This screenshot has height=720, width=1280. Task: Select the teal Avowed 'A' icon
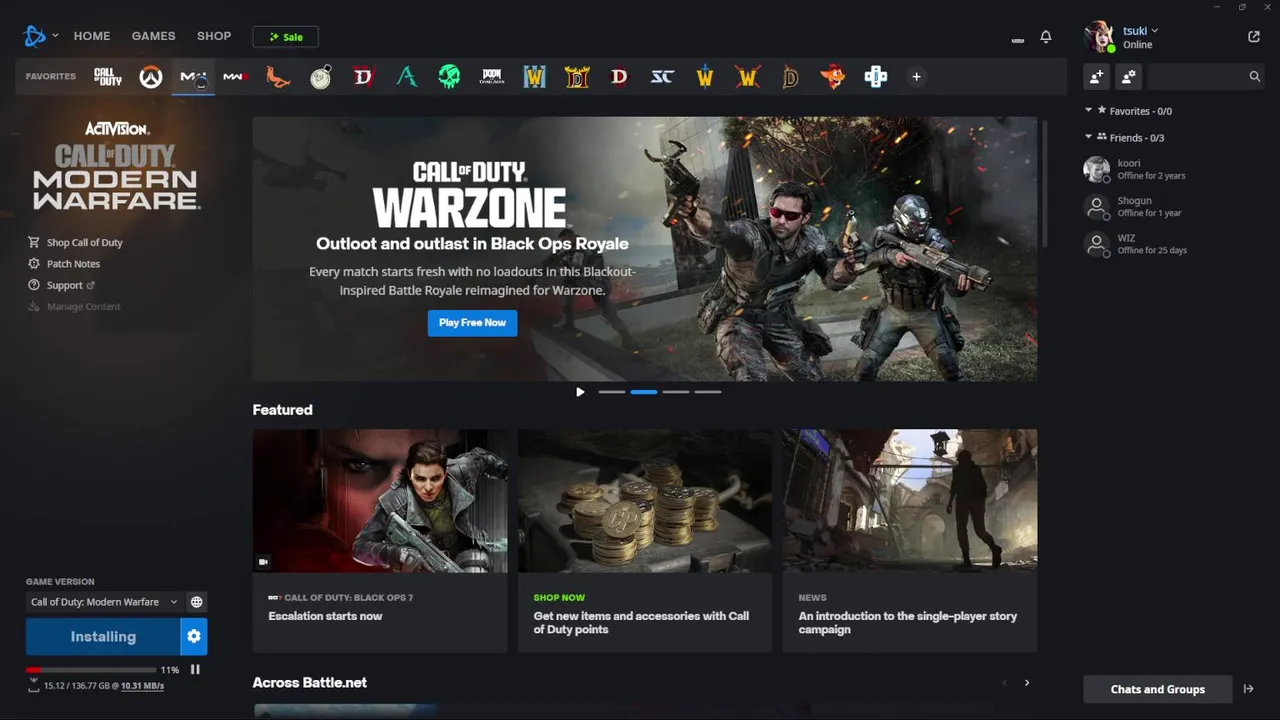[x=406, y=77]
